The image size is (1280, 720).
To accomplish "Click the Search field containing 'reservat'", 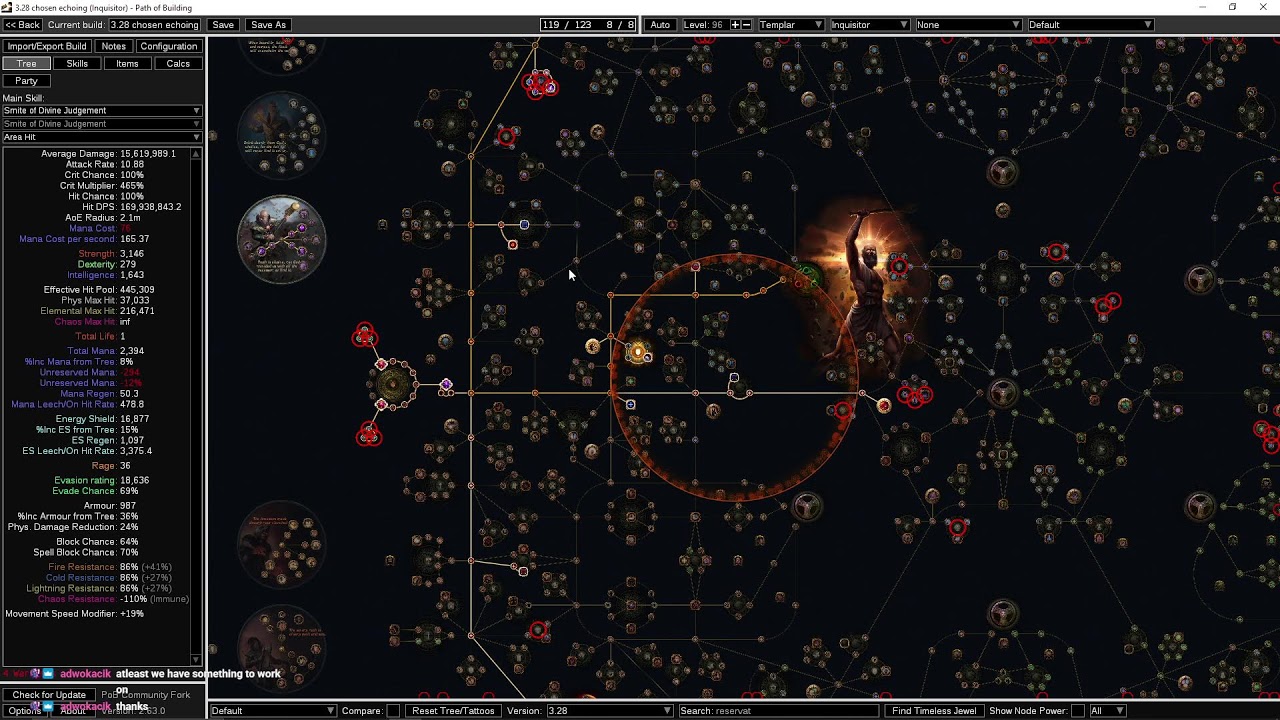I will pyautogui.click(x=778, y=710).
